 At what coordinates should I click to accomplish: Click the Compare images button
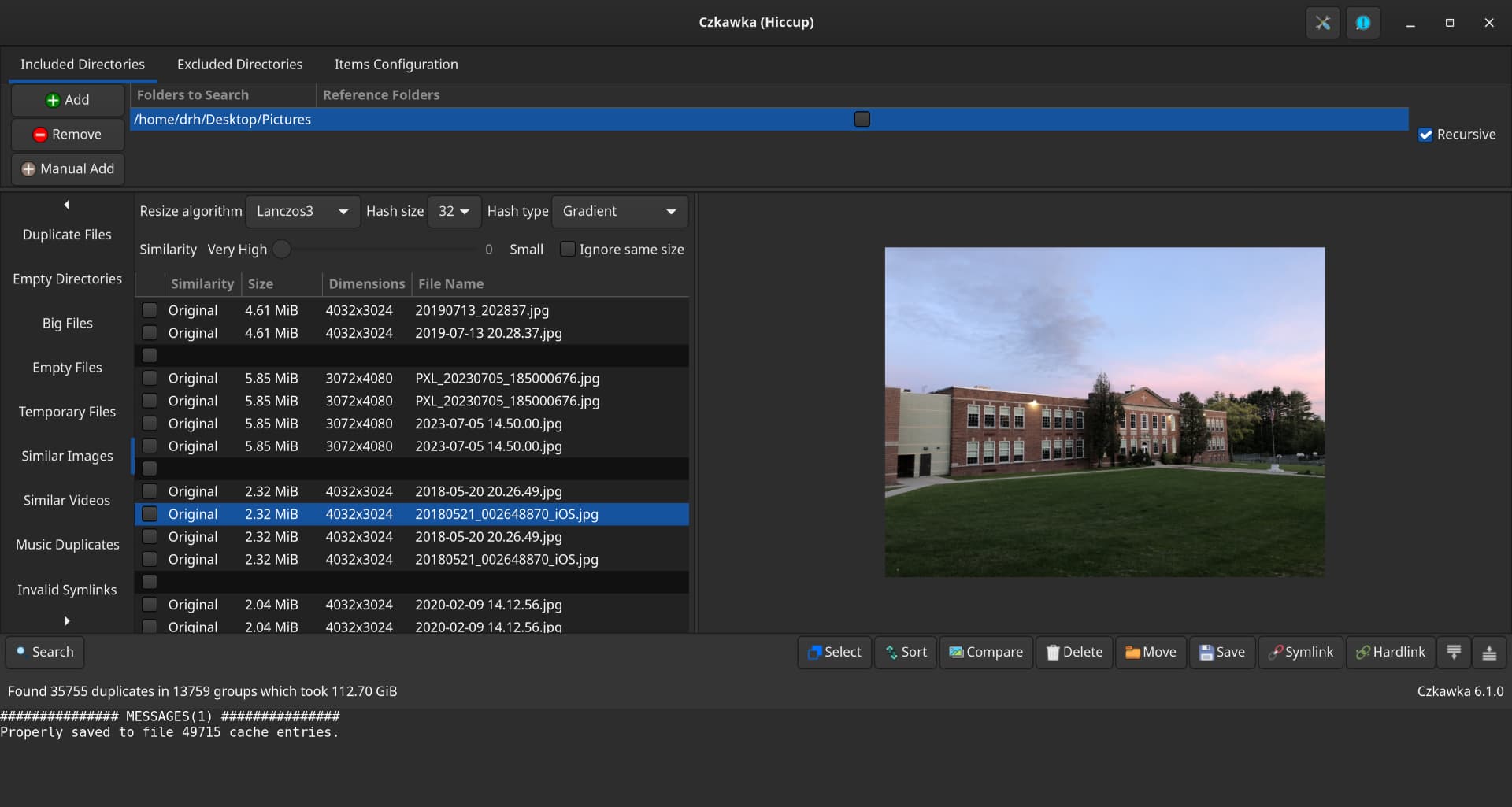point(986,652)
